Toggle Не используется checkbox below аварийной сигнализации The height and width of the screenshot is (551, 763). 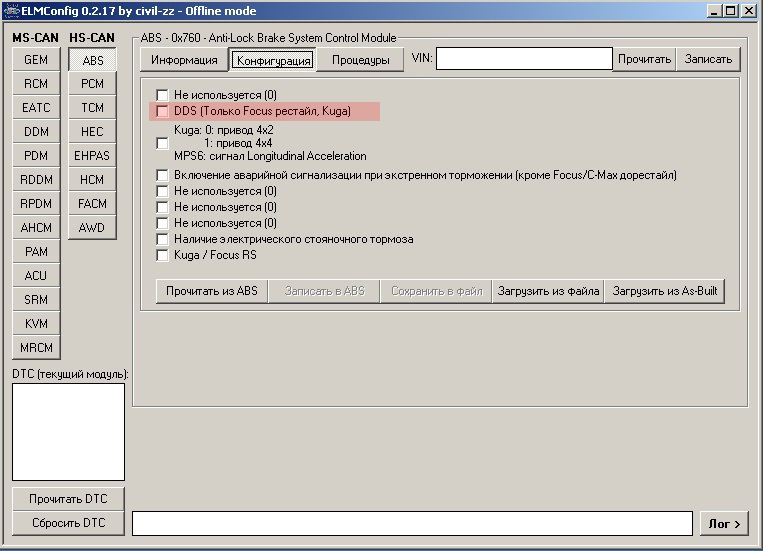coord(163,191)
